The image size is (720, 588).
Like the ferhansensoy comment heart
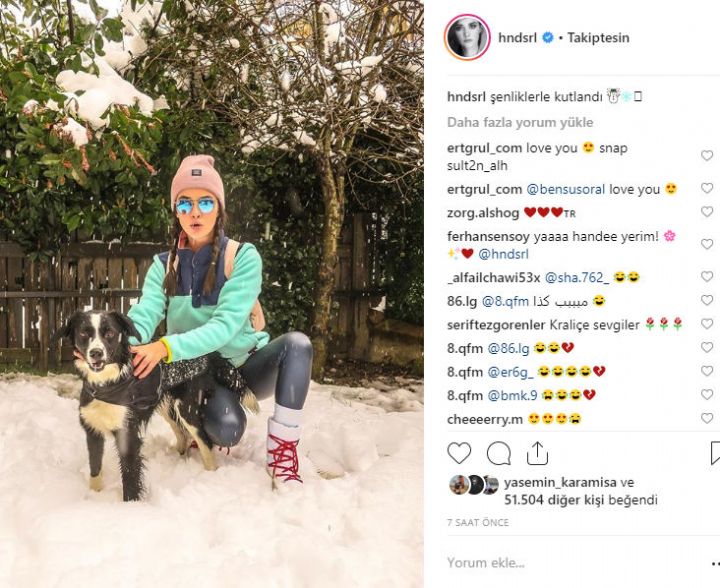707,244
